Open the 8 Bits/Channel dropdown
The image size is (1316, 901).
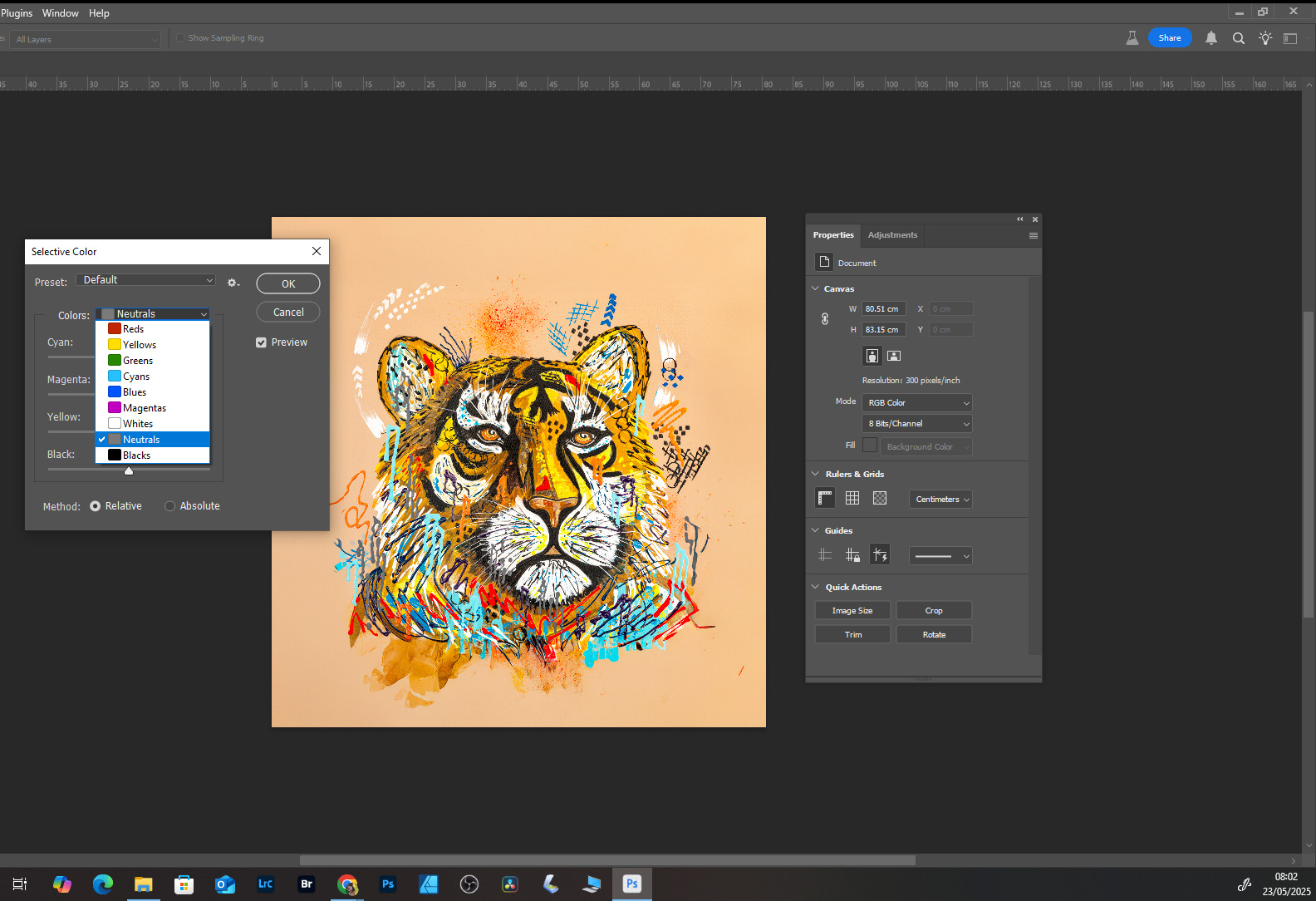coord(917,424)
